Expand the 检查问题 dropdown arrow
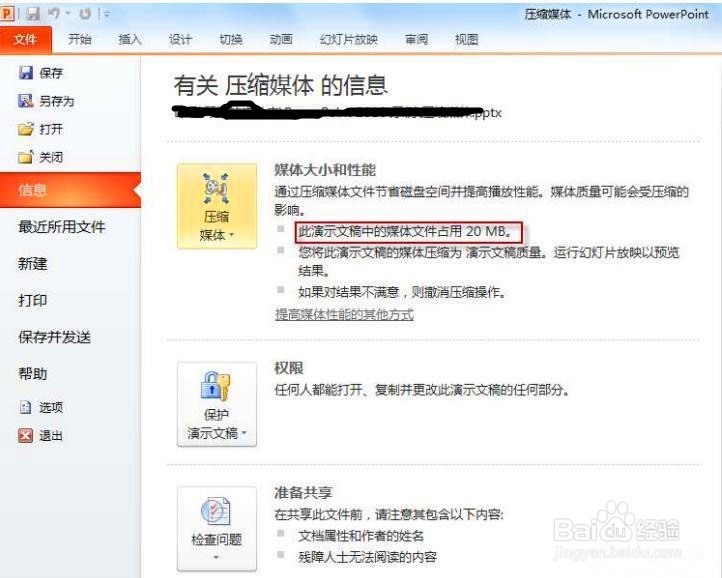Screen dimensions: 722x578 pyautogui.click(x=216, y=558)
